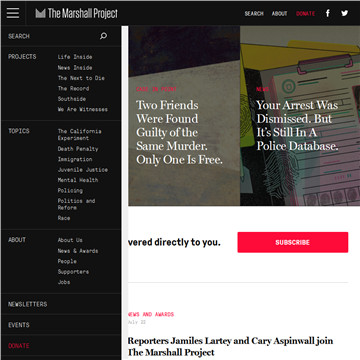Open NEWSLETTERS in the sidebar

tap(28, 304)
